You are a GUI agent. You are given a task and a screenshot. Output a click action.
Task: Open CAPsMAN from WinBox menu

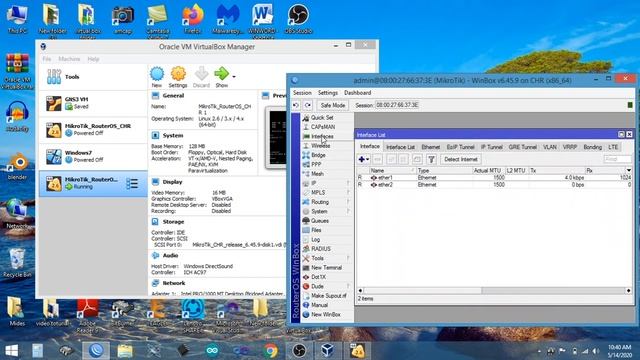(x=322, y=127)
